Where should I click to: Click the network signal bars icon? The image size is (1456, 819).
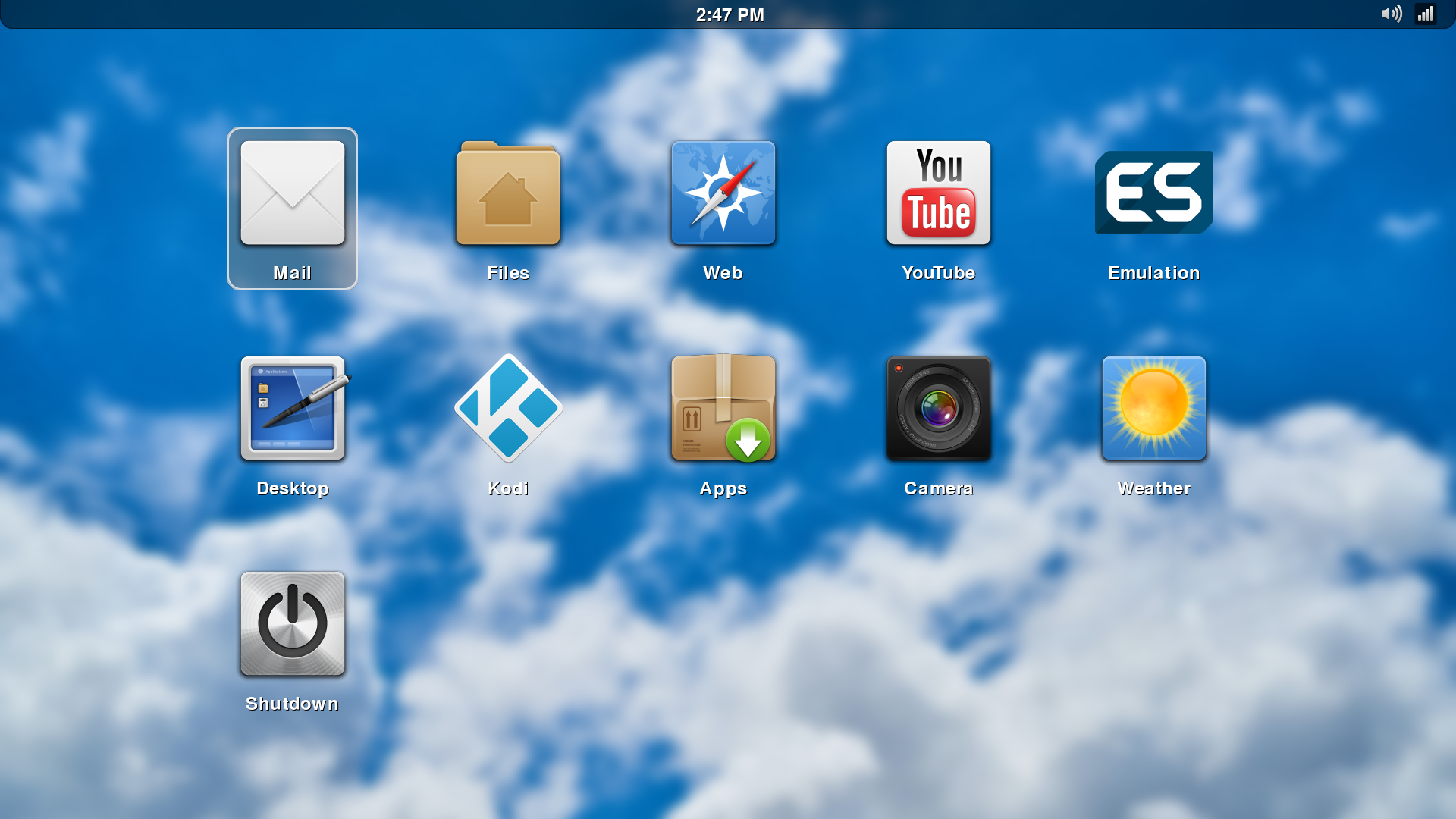point(1426,14)
